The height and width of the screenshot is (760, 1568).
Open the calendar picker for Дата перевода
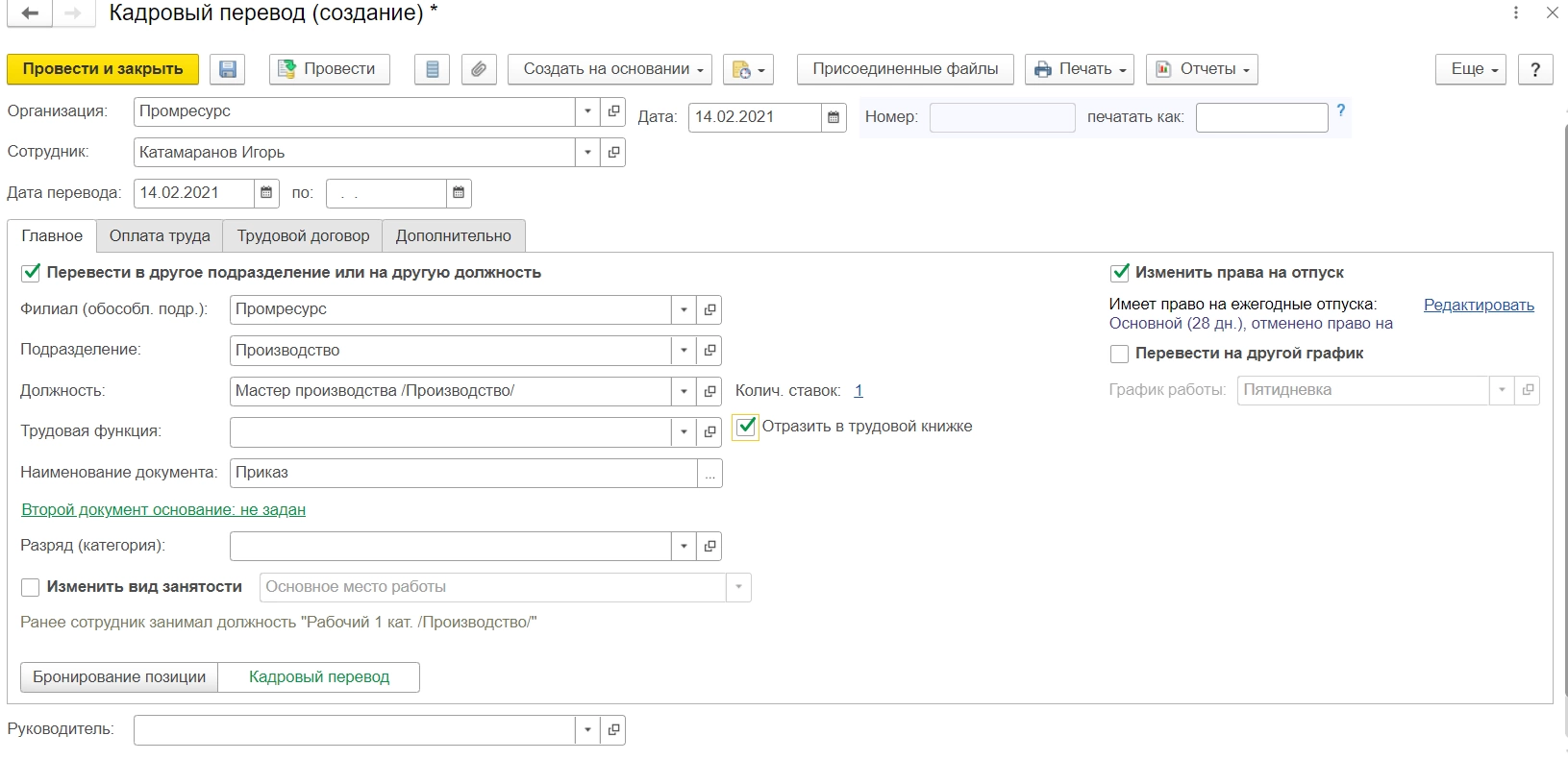coord(266,193)
